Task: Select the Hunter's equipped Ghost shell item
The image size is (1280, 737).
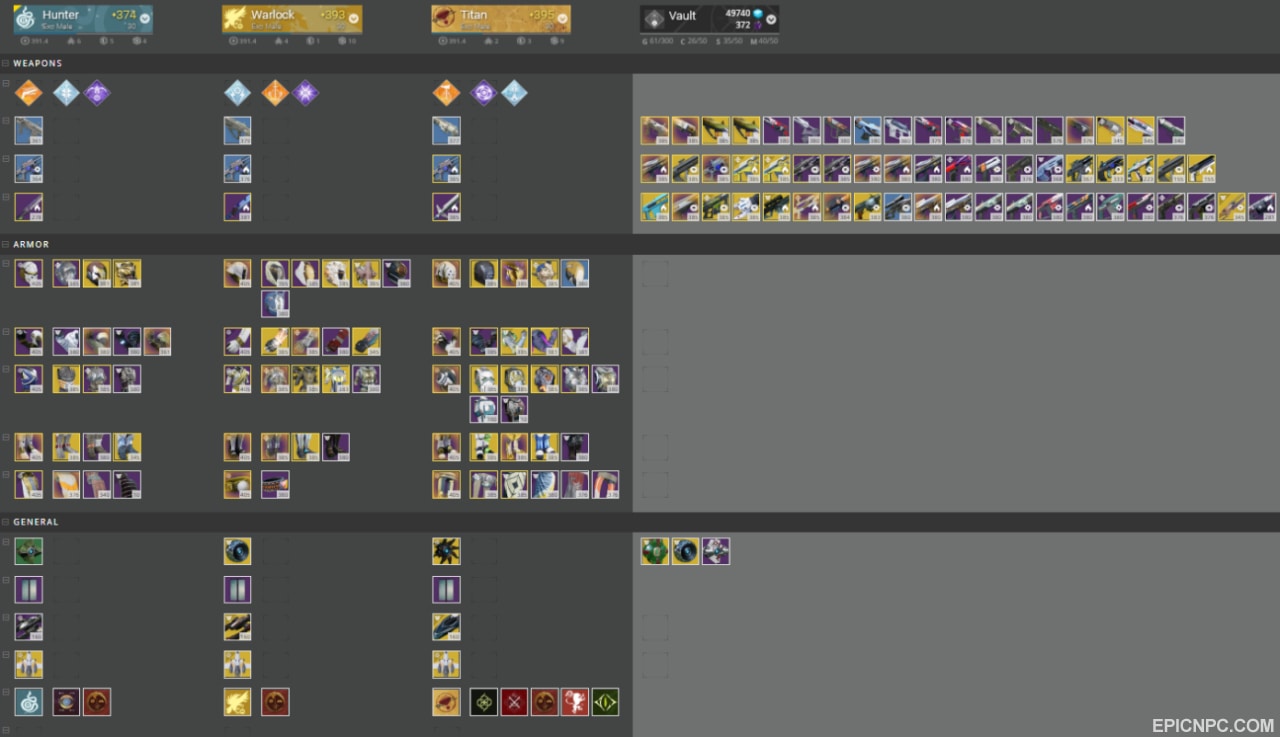Action: (x=28, y=551)
